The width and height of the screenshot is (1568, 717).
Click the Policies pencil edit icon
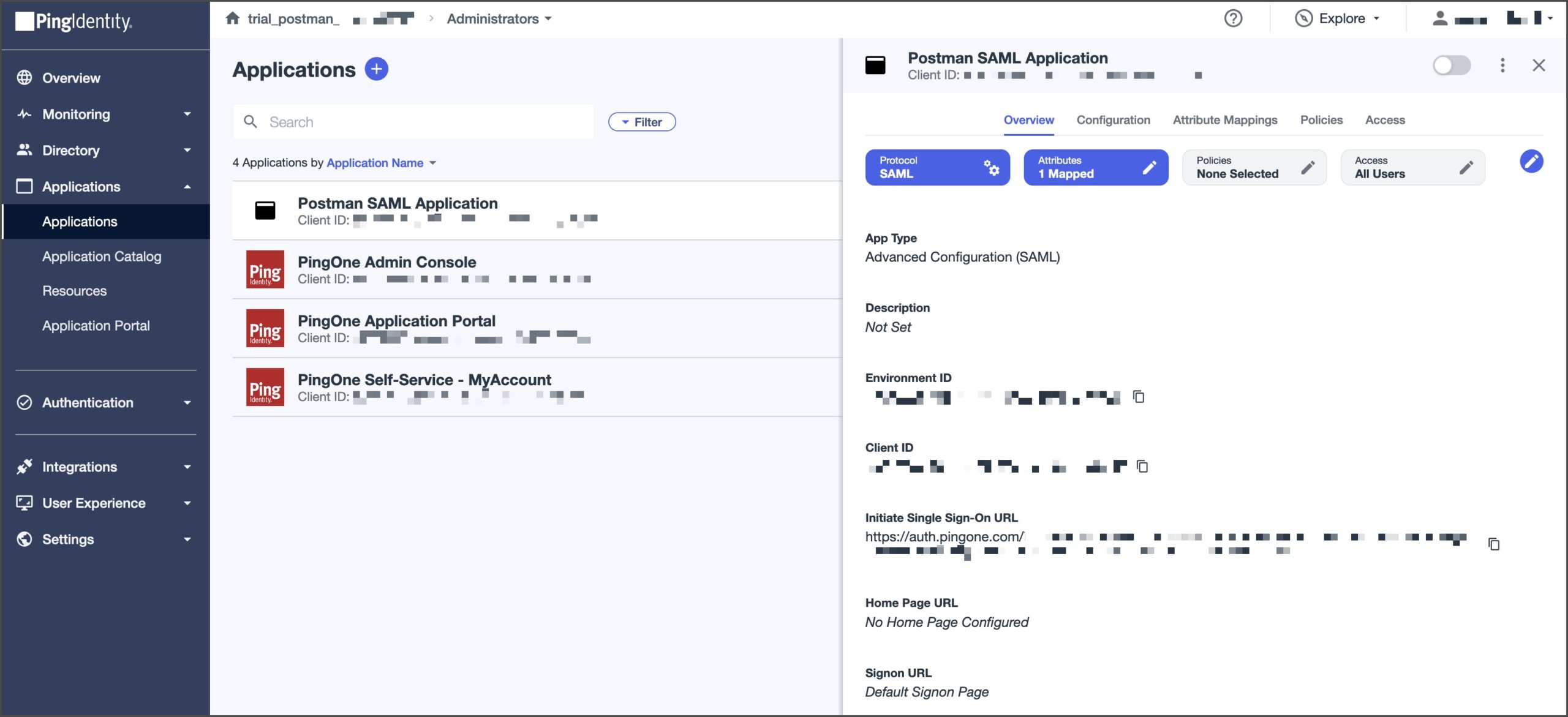[1308, 167]
